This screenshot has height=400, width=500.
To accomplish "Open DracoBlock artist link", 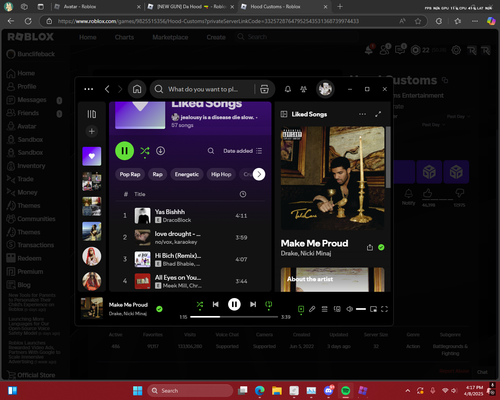I will click(x=177, y=220).
